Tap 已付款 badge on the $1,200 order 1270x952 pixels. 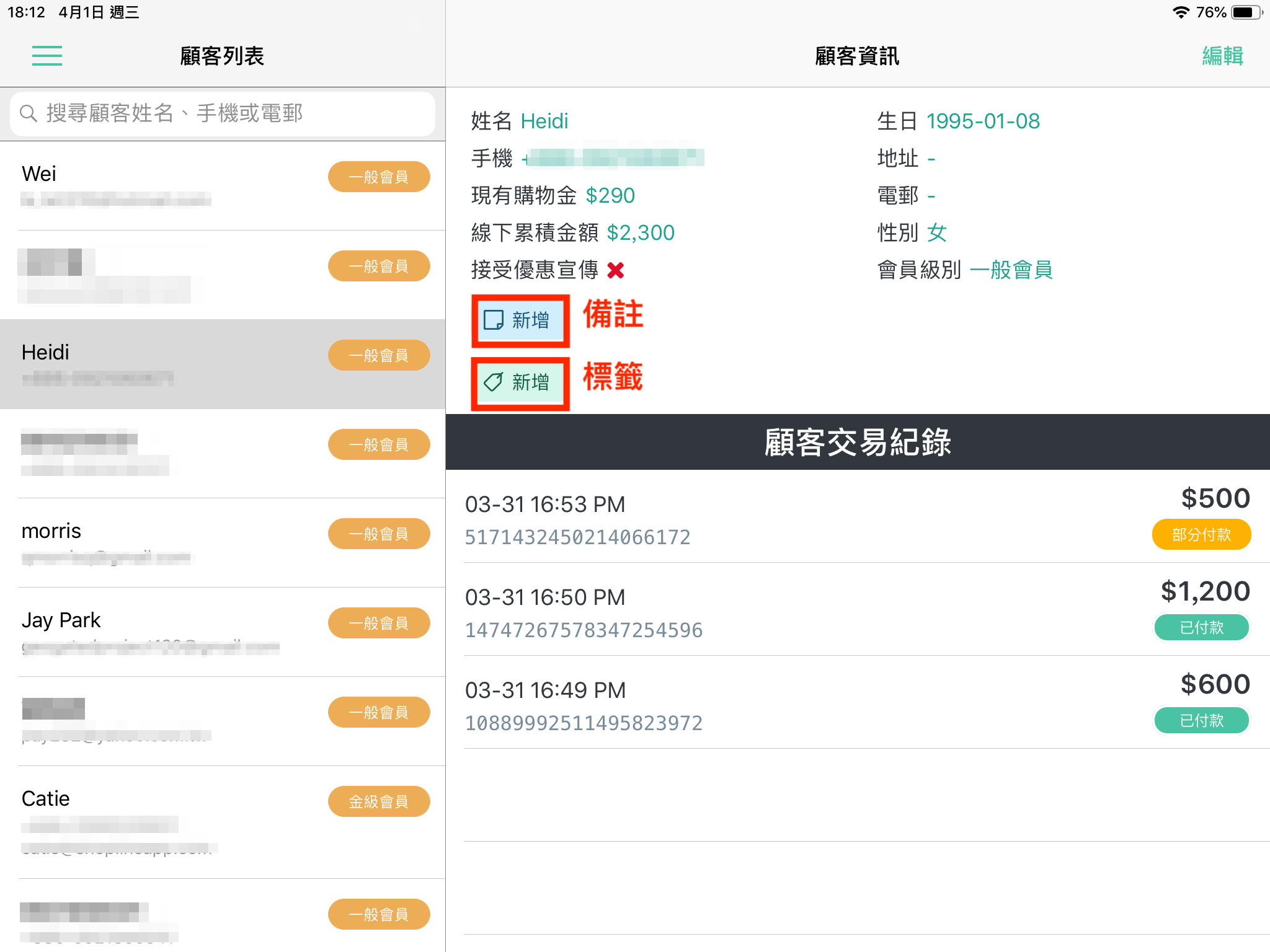click(1201, 627)
